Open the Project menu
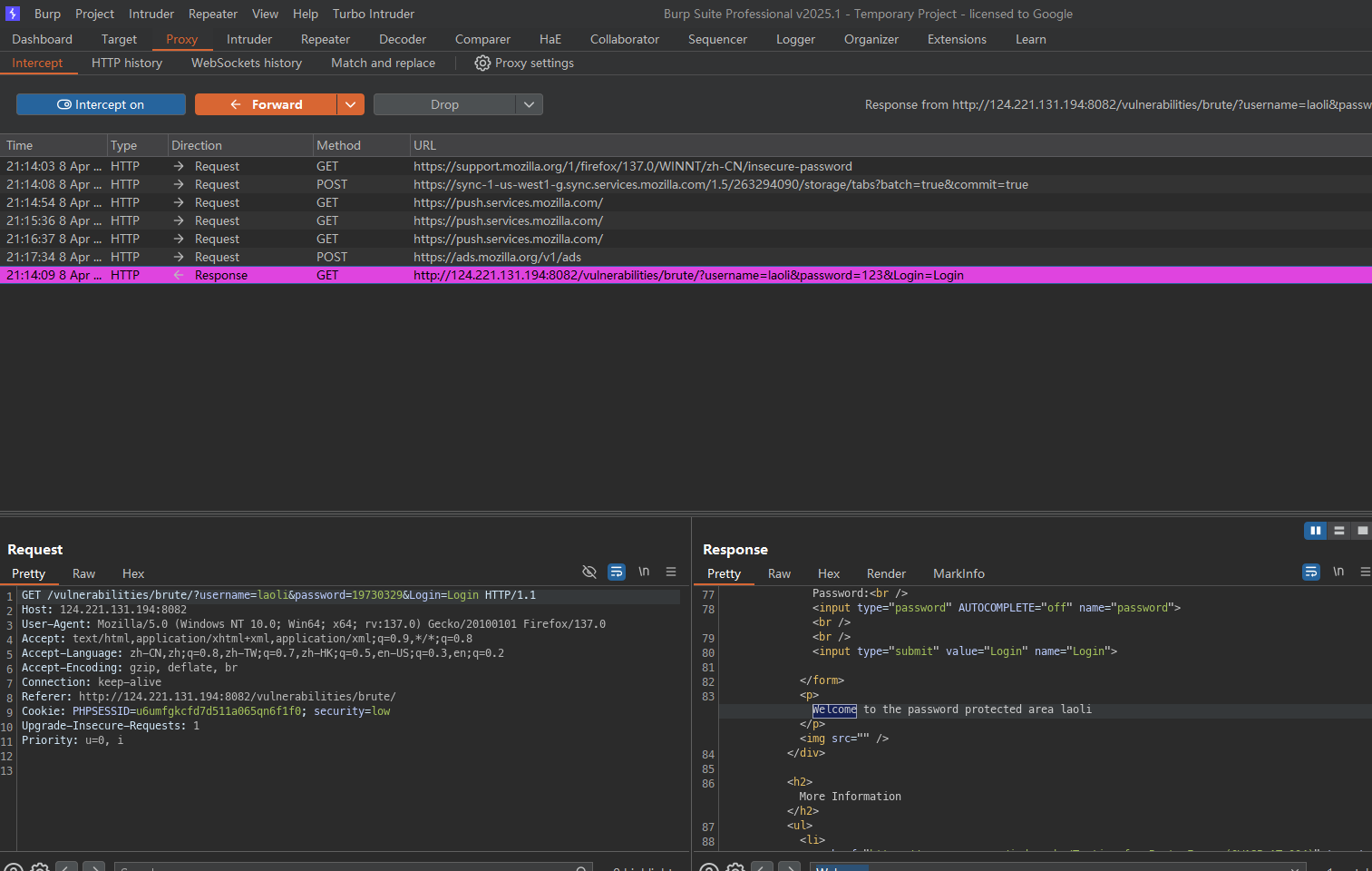The image size is (1372, 871). (94, 14)
